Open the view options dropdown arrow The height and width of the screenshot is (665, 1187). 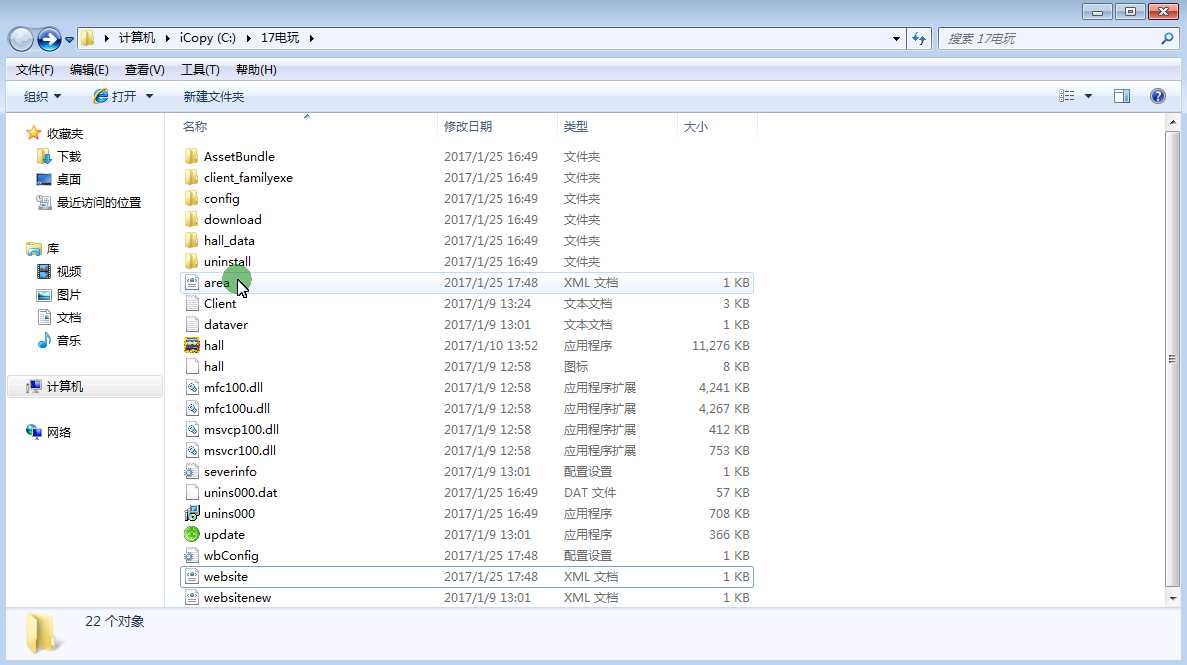(1089, 96)
